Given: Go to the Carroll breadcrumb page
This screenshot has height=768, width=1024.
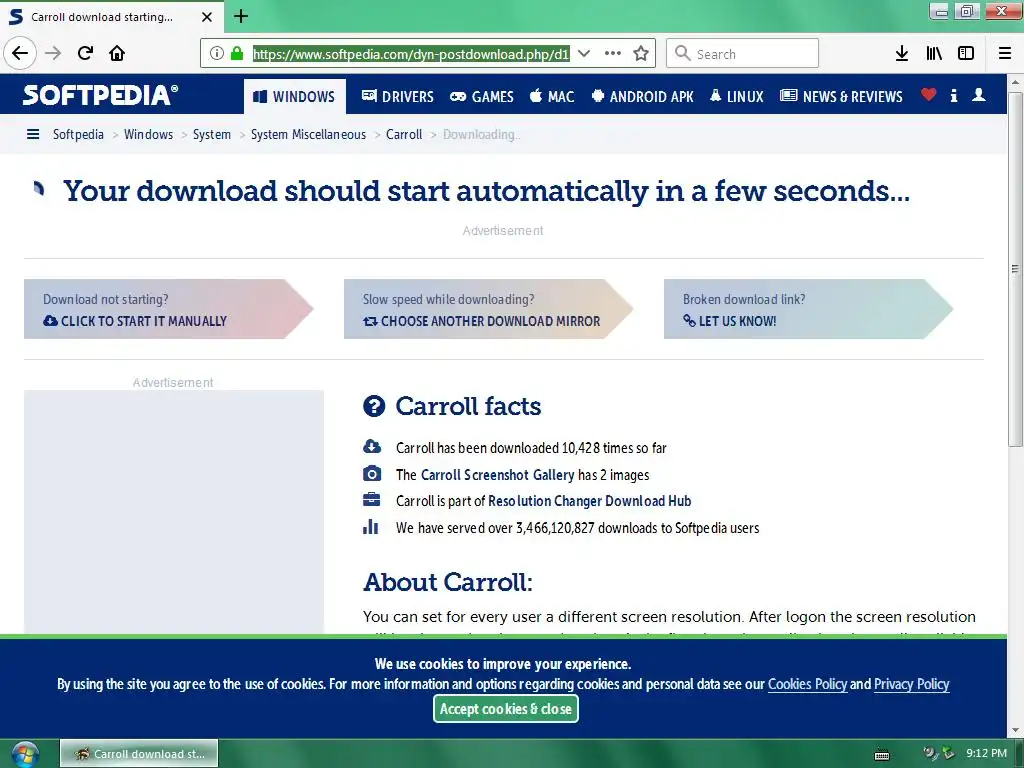Looking at the screenshot, I should (x=404, y=135).
